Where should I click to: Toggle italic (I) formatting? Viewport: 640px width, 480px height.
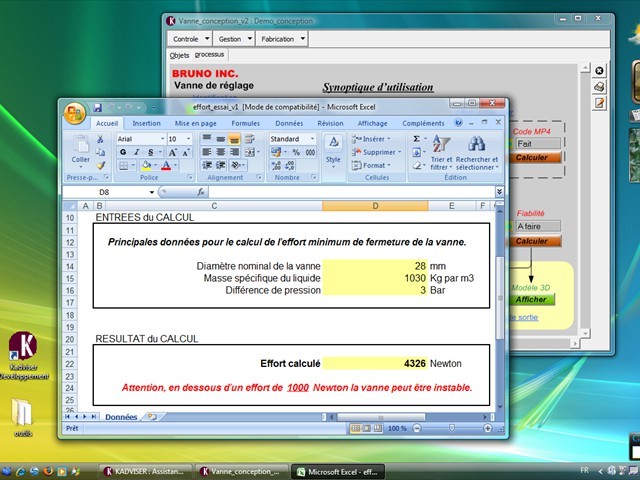coord(137,152)
